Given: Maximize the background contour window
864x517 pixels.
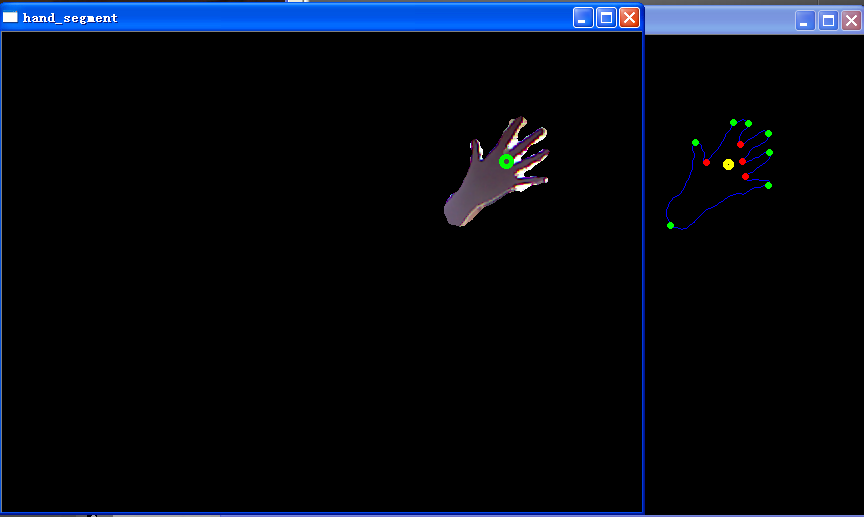Looking at the screenshot, I should (828, 21).
